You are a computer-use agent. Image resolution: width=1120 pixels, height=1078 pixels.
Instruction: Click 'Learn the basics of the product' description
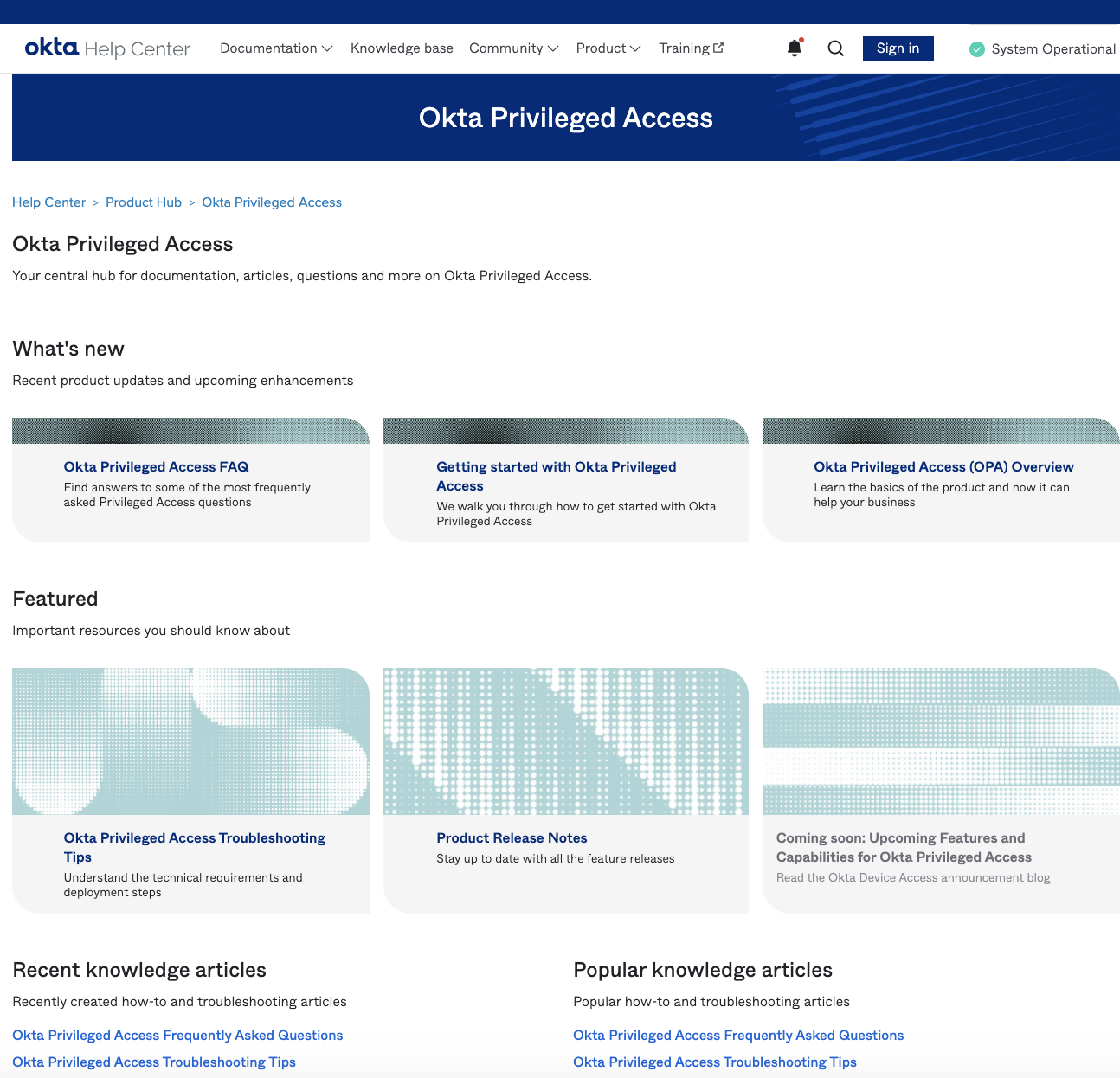[x=942, y=495]
